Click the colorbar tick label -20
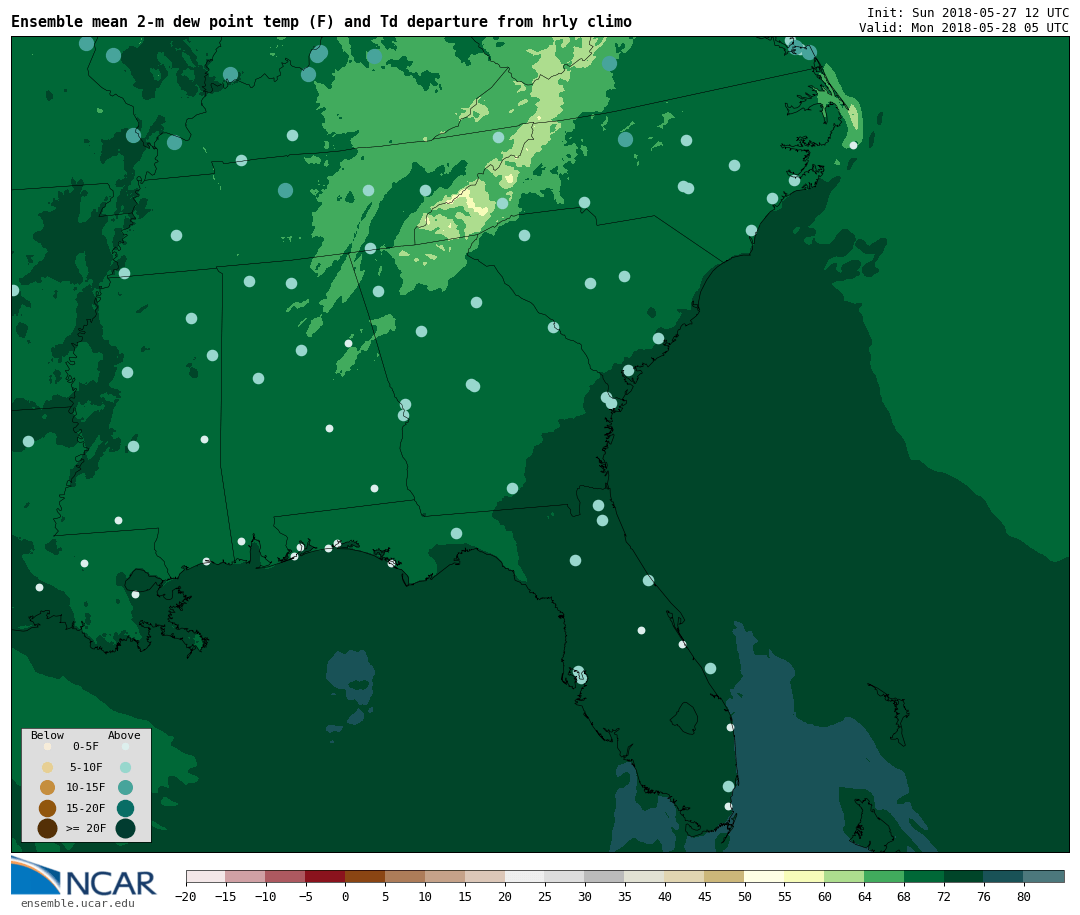Screen dimensions: 1080x915 (x=185, y=896)
